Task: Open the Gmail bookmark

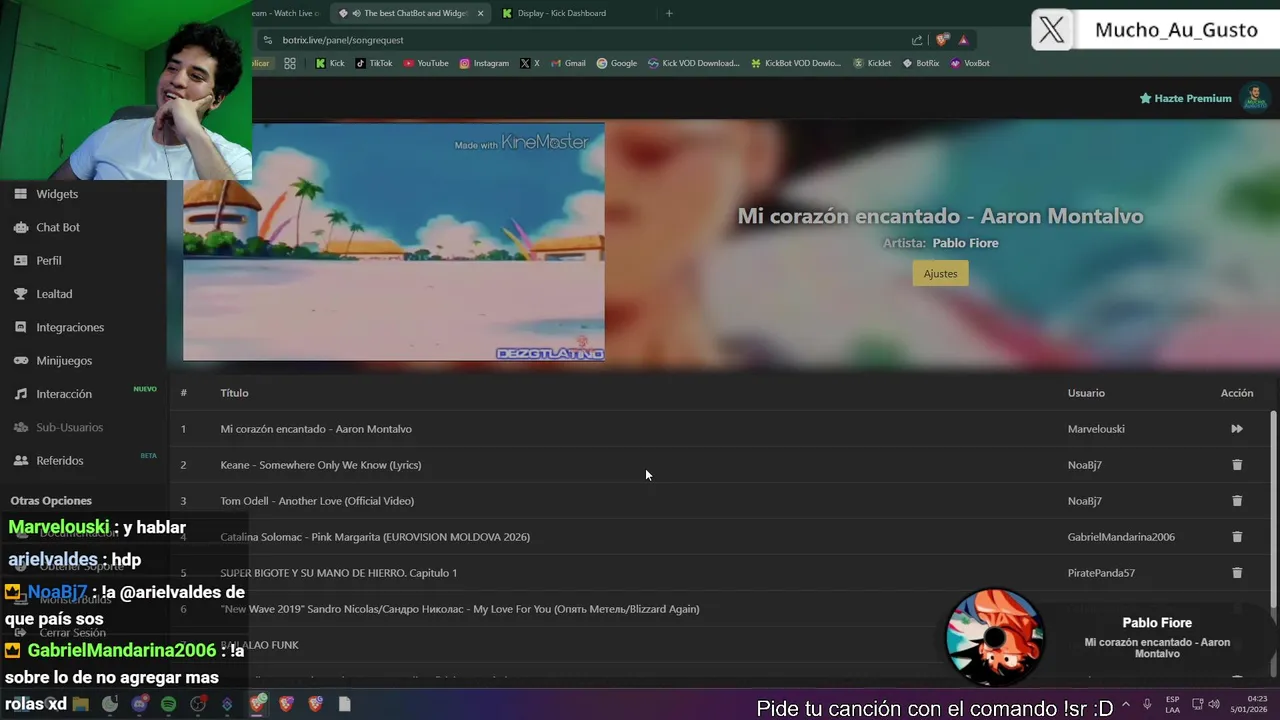Action: click(568, 63)
